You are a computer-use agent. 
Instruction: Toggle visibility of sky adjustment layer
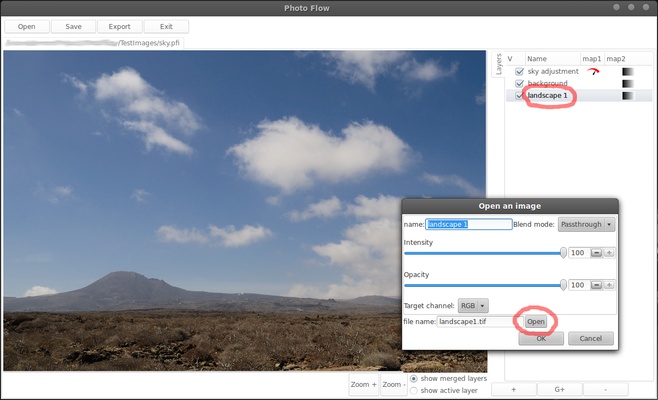coord(519,72)
